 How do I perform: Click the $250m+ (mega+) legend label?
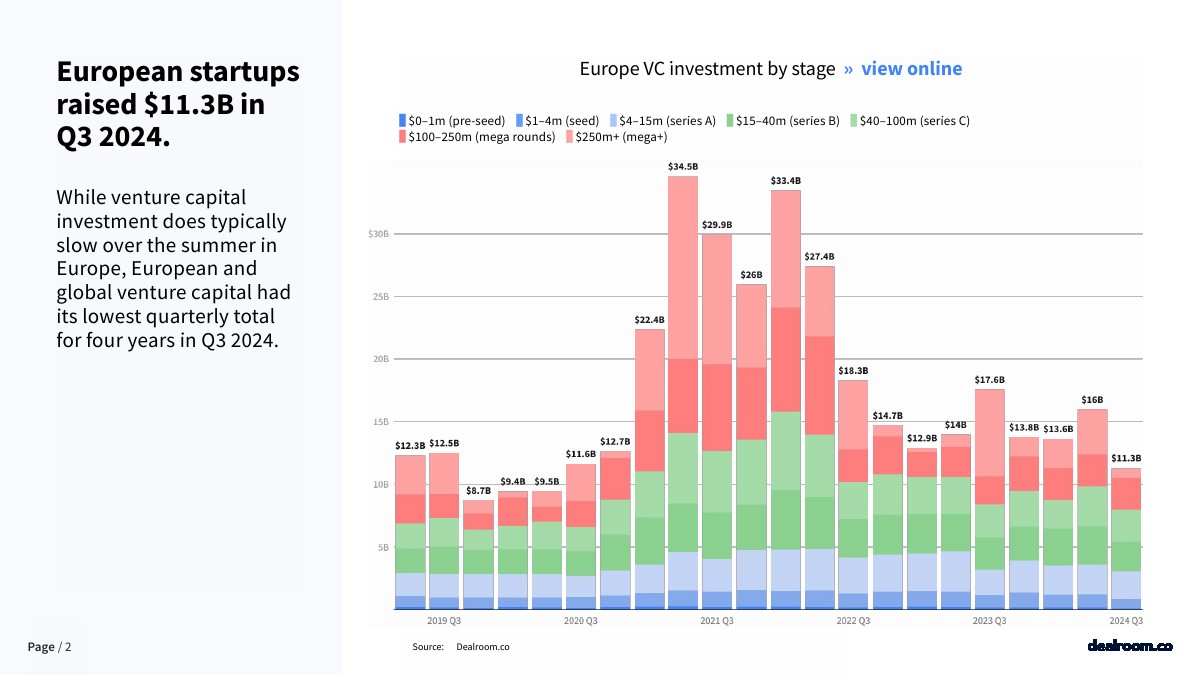pos(621,137)
